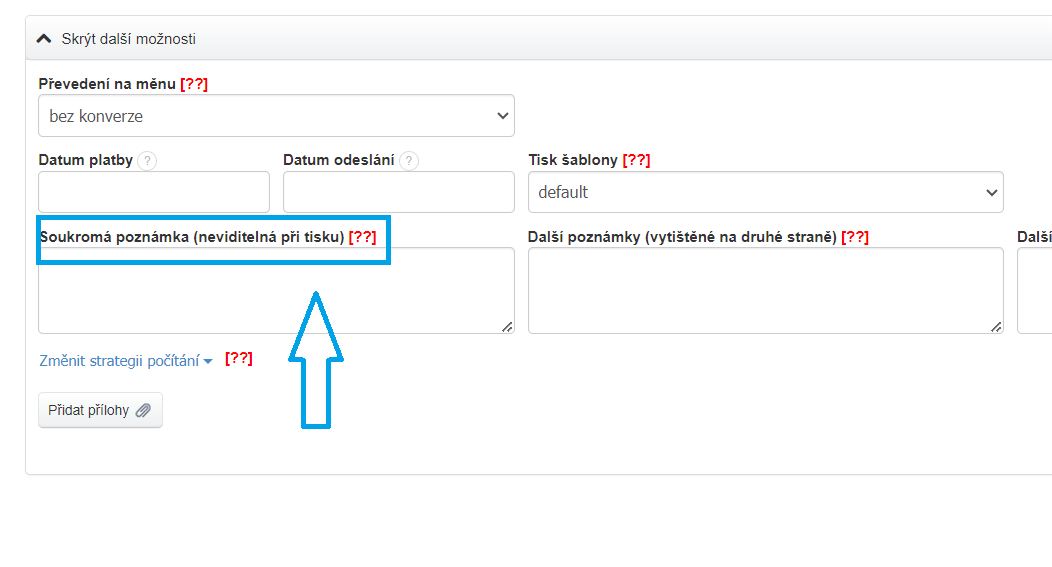This screenshot has width=1052, height=567.
Task: Click the partially visible third notes text area
Action: (1034, 291)
